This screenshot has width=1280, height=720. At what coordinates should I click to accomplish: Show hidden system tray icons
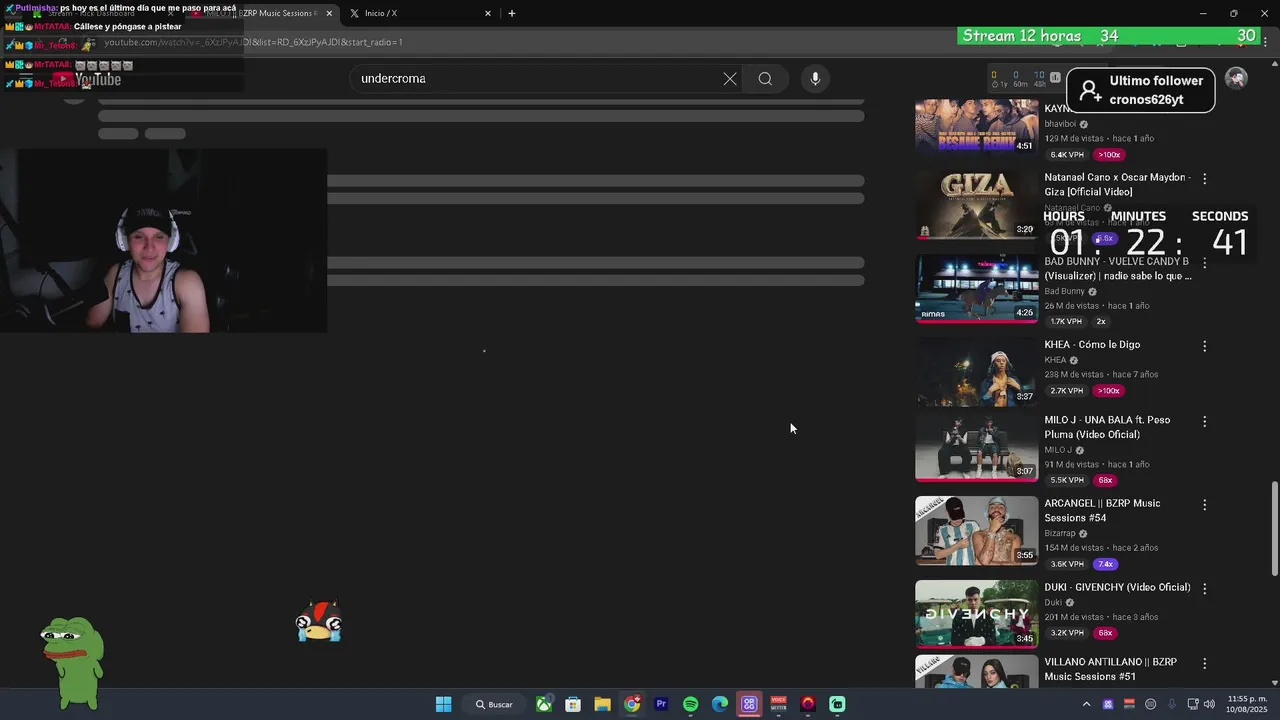(x=1086, y=704)
